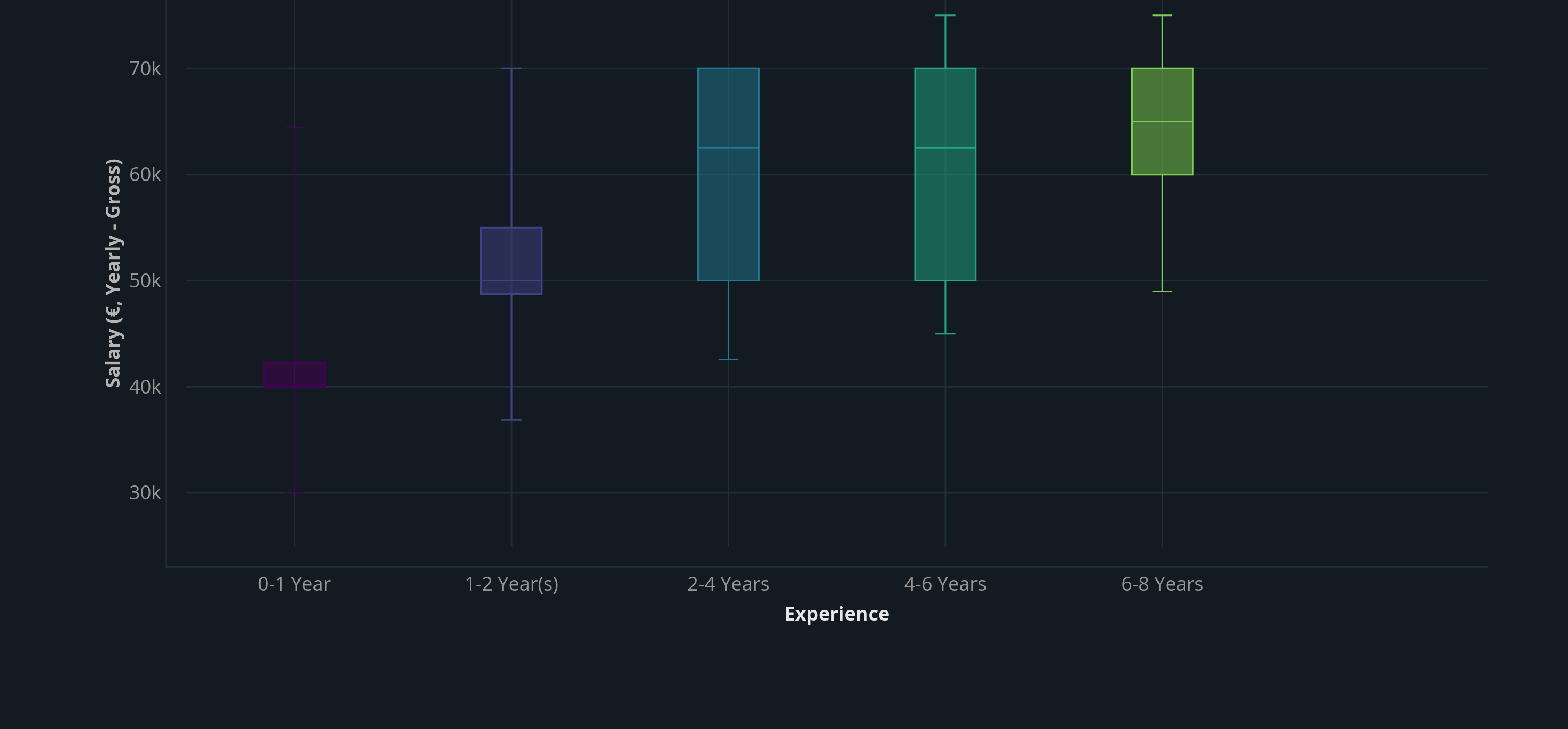Viewport: 1568px width, 729px height.
Task: Click the upper whisker of the 4-6 Years box
Action: (x=944, y=40)
